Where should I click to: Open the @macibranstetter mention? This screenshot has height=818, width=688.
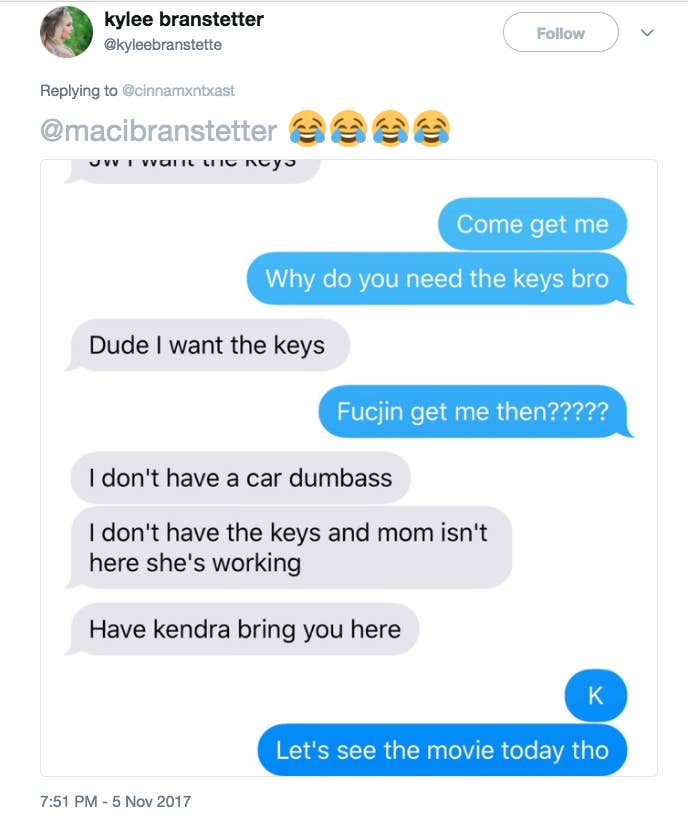tap(159, 130)
